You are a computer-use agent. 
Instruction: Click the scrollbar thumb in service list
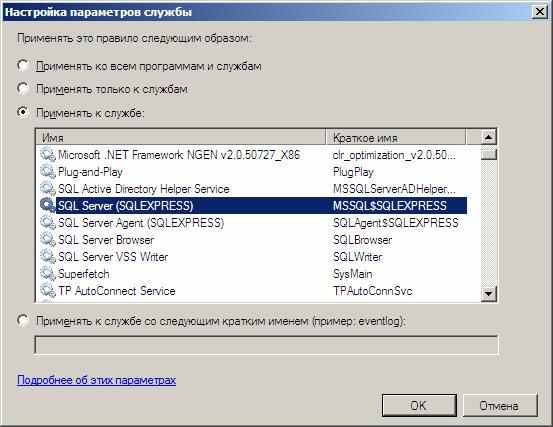tap(488, 154)
